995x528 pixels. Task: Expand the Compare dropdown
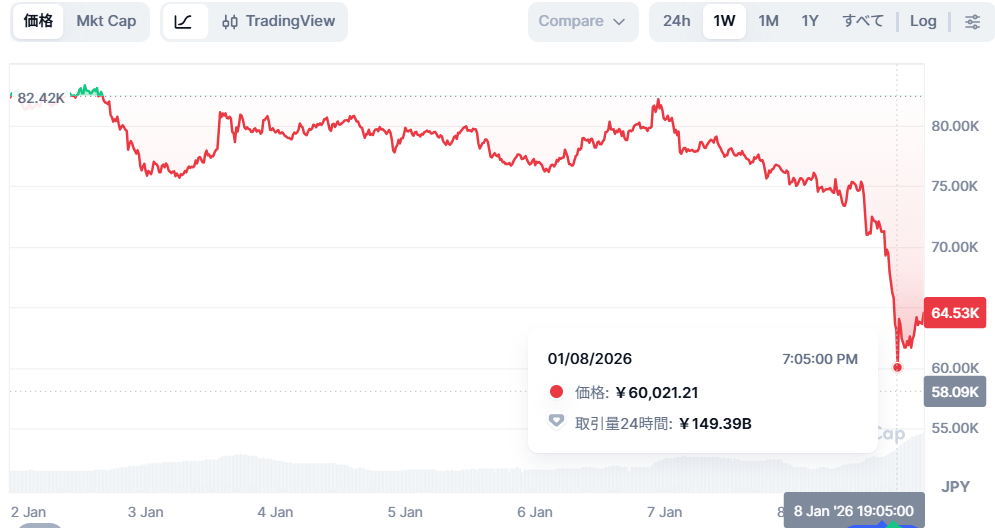(x=582, y=21)
